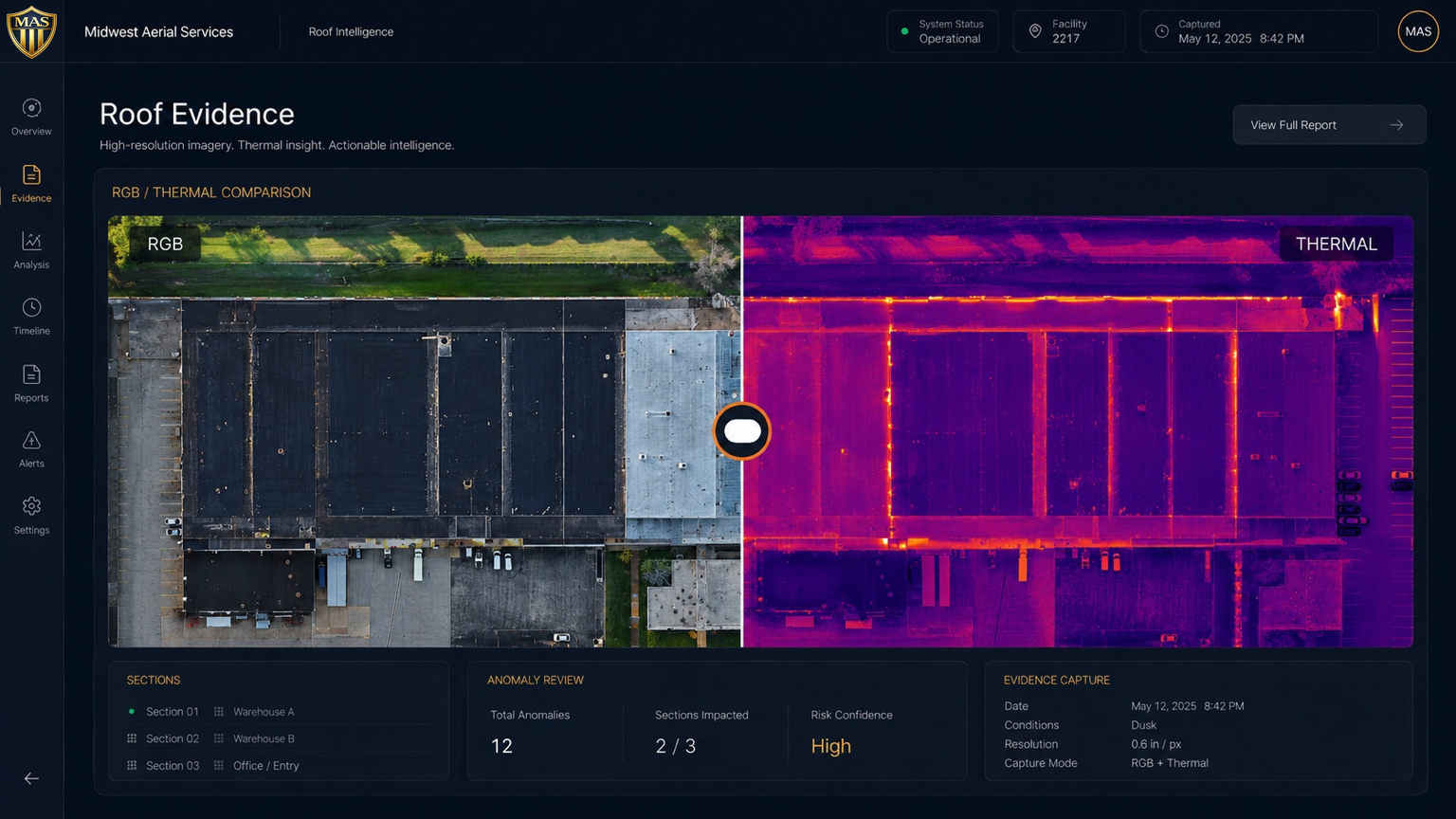
Task: Click the EVIDENCE CAPTURE heading
Action: click(x=1057, y=680)
